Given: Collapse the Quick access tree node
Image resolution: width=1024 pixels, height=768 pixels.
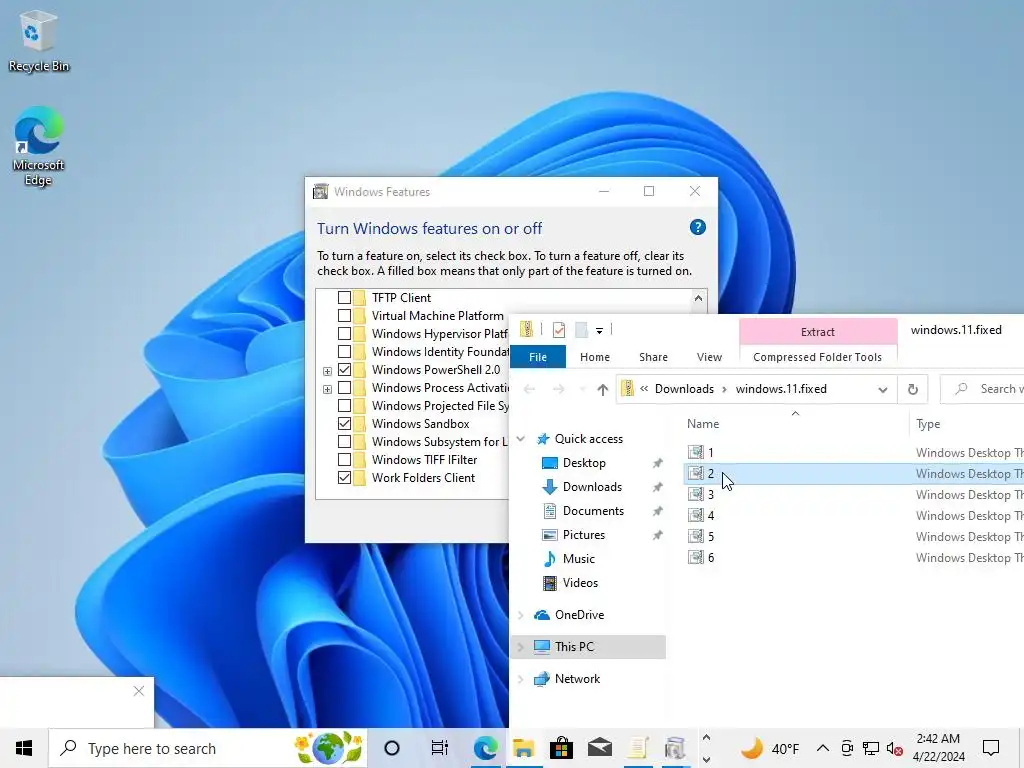Looking at the screenshot, I should tap(520, 439).
